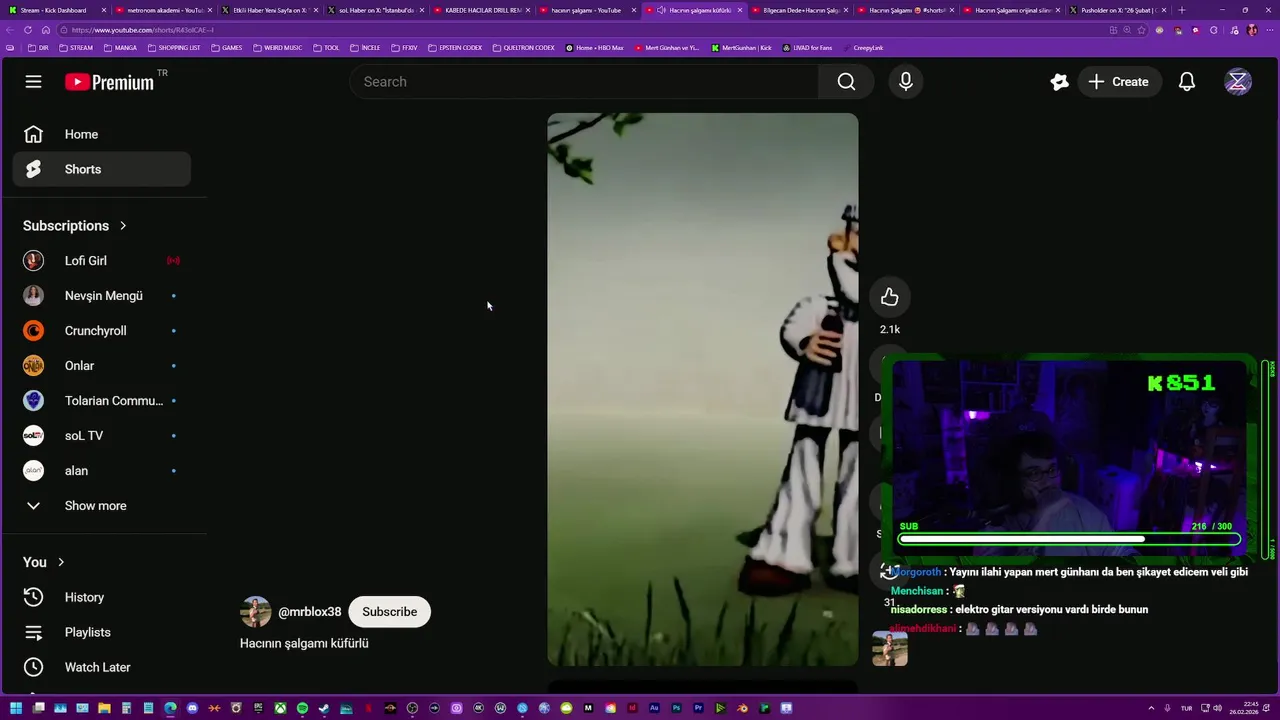Open Blender from the taskbar
1280x720 pixels.
point(742,708)
